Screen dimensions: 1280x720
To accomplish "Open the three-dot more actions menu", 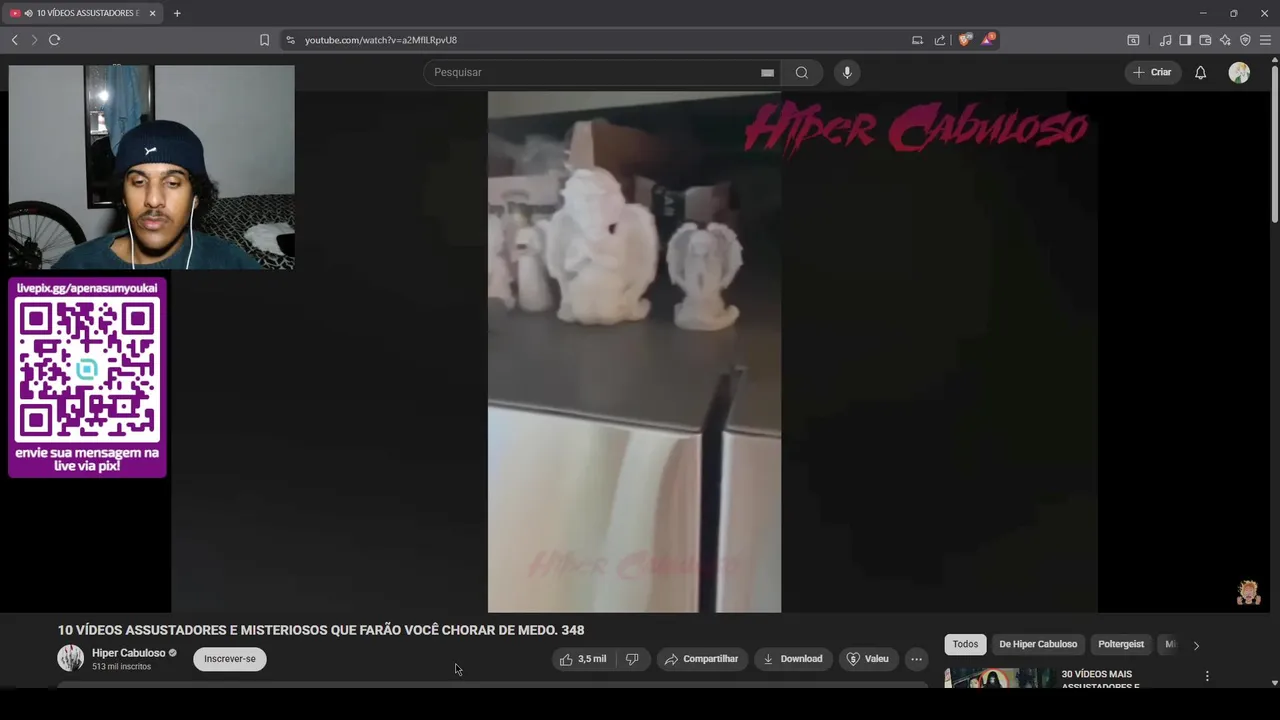I will point(916,659).
